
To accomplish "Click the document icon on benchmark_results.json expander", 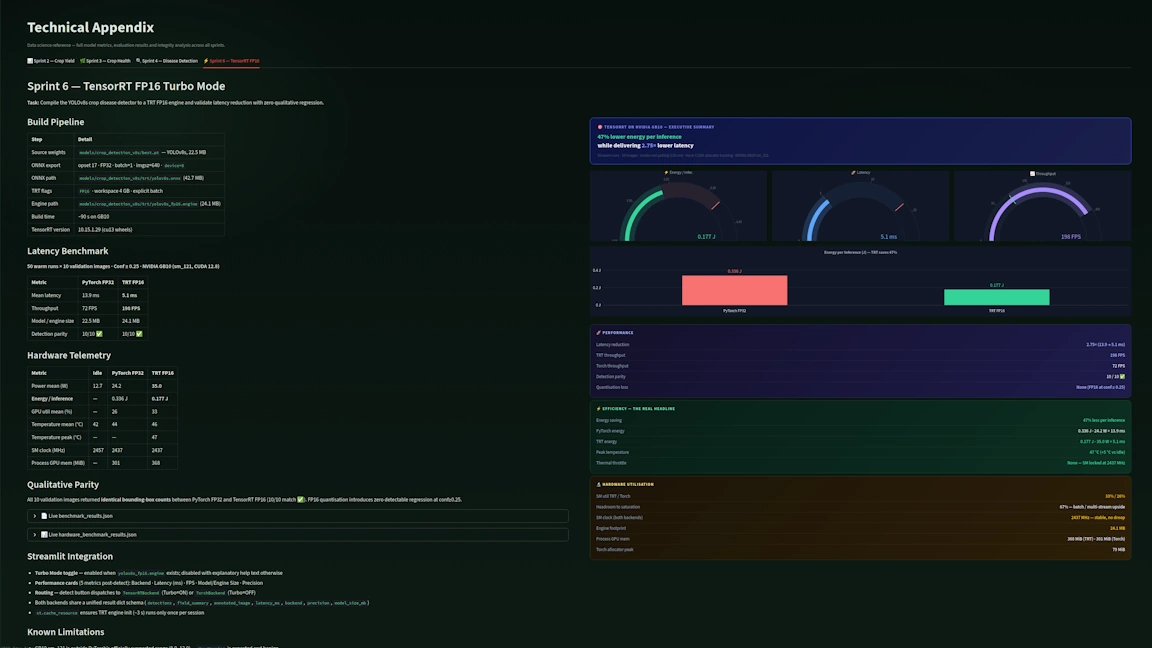I will 44,516.
